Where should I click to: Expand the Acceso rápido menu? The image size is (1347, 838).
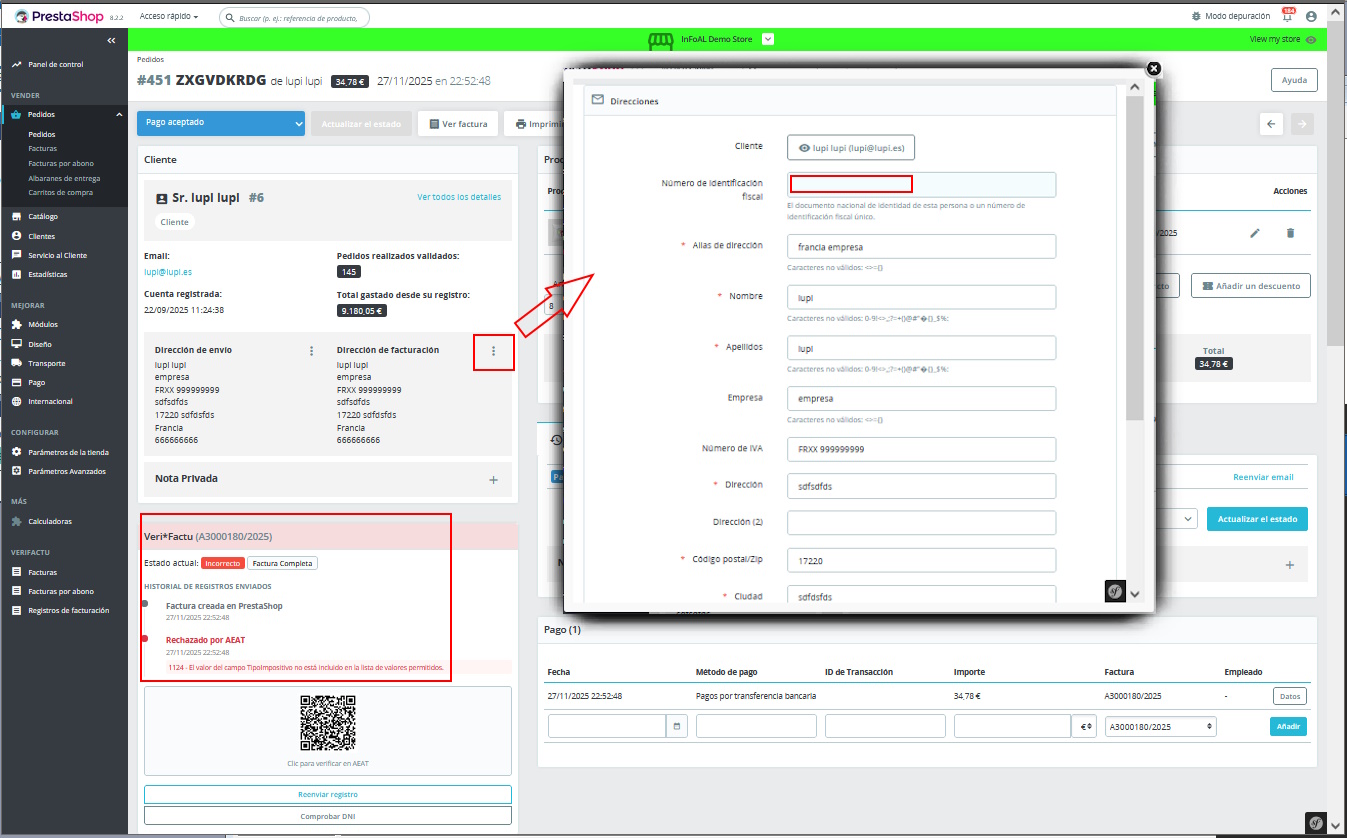click(168, 17)
